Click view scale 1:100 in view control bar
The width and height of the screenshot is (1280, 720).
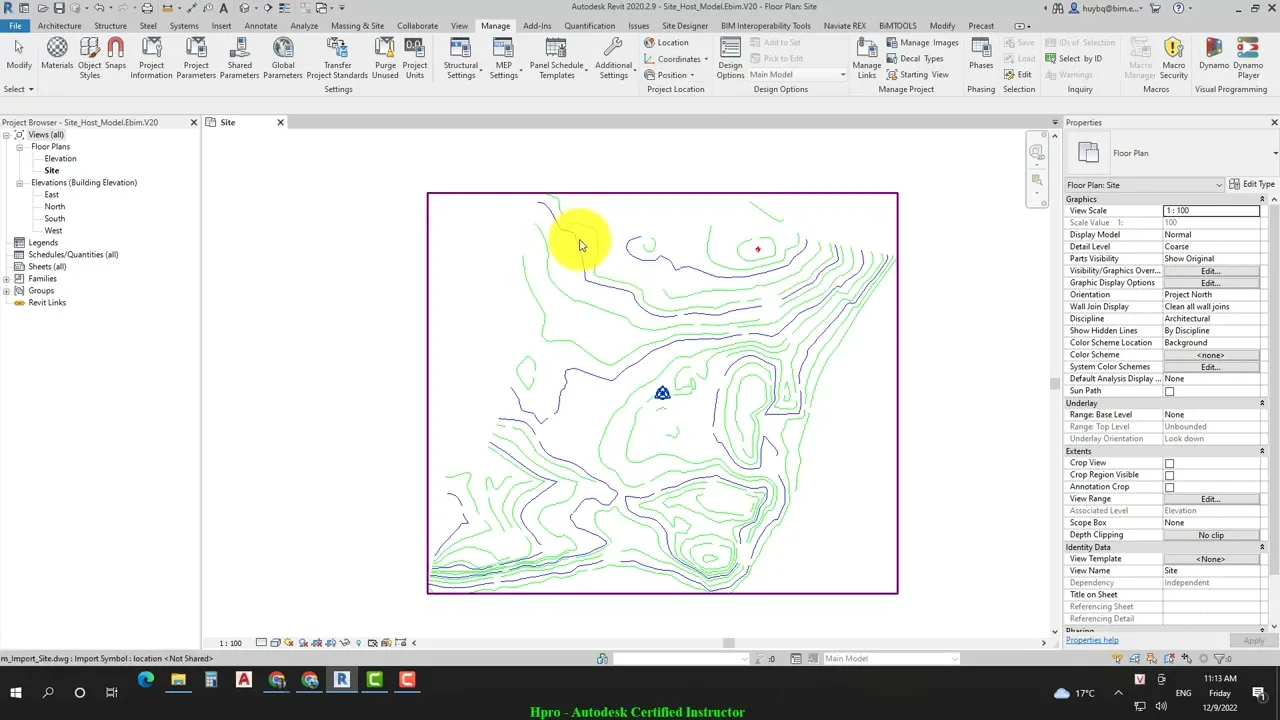tap(231, 643)
